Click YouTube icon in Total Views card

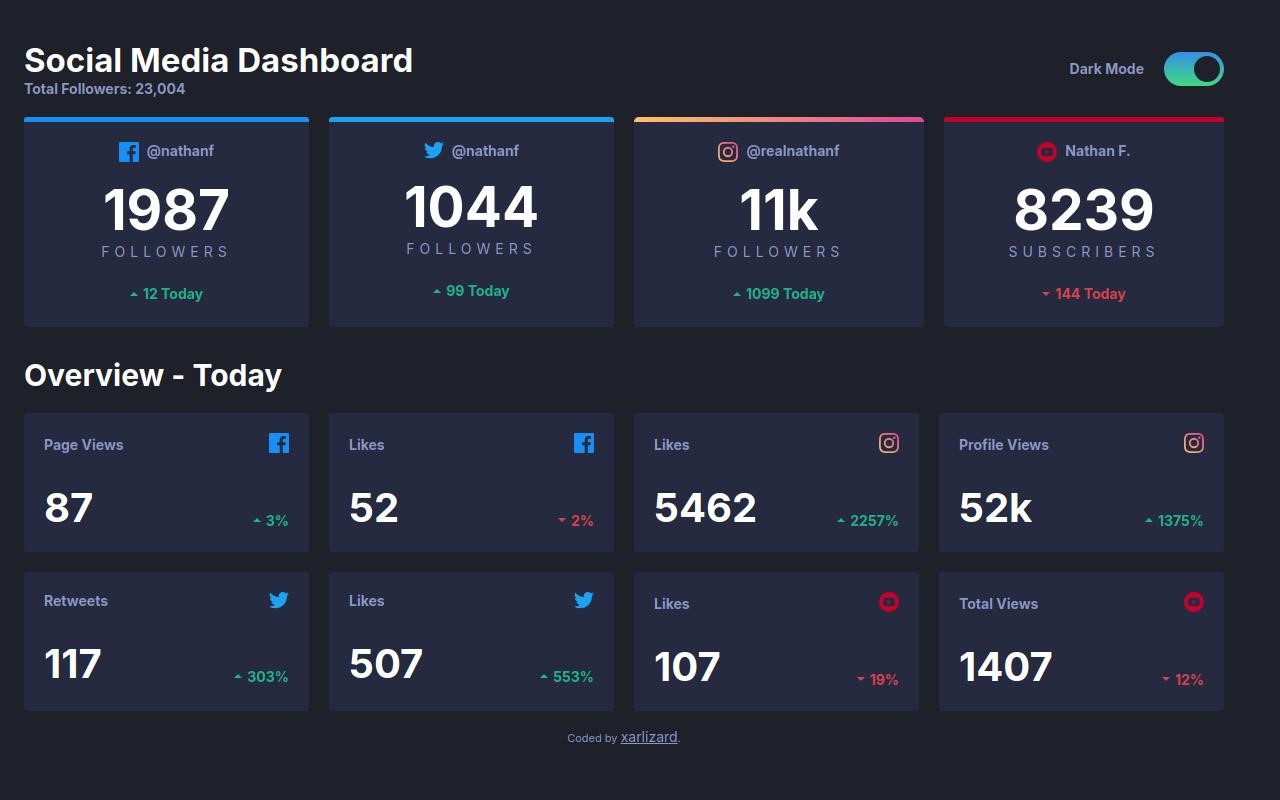point(1194,602)
